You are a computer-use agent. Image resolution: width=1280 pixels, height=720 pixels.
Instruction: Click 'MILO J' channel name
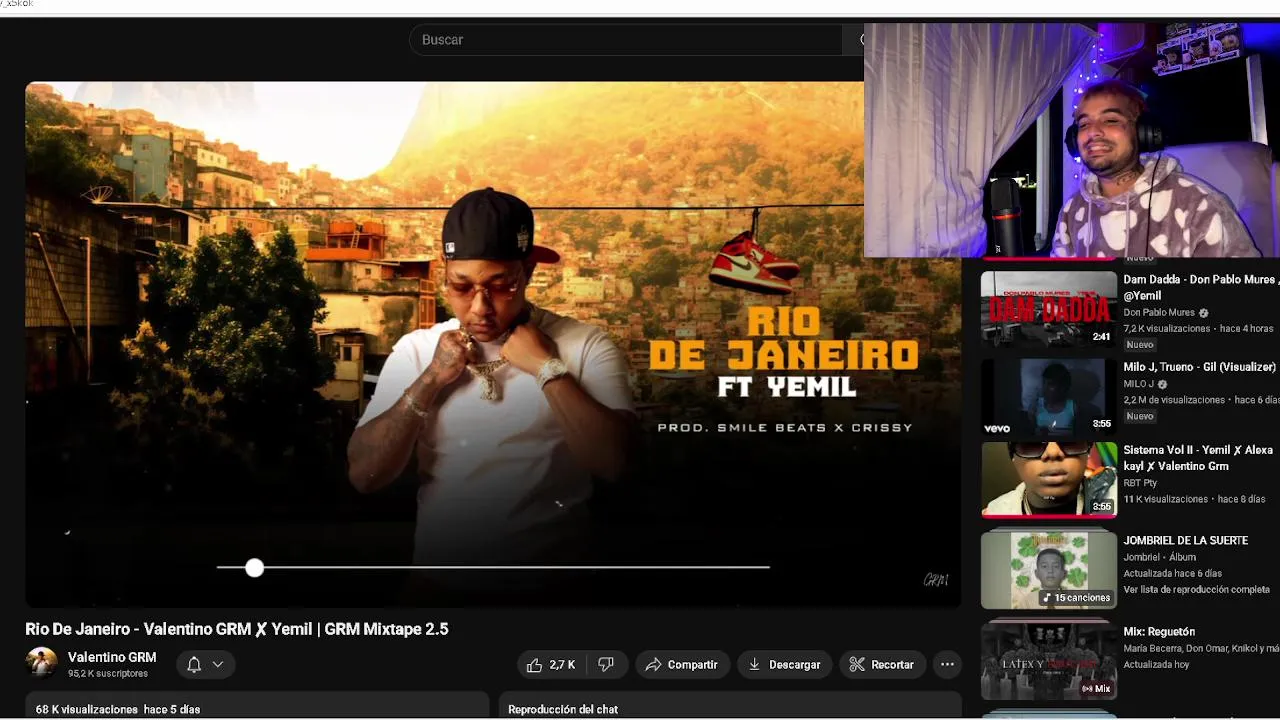pyautogui.click(x=1138, y=384)
